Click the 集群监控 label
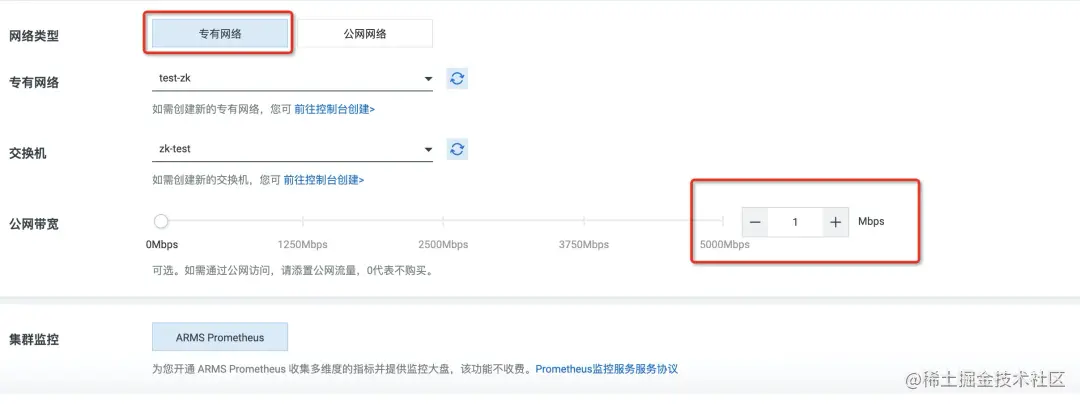Viewport: 1080px width, 404px height. 34,339
